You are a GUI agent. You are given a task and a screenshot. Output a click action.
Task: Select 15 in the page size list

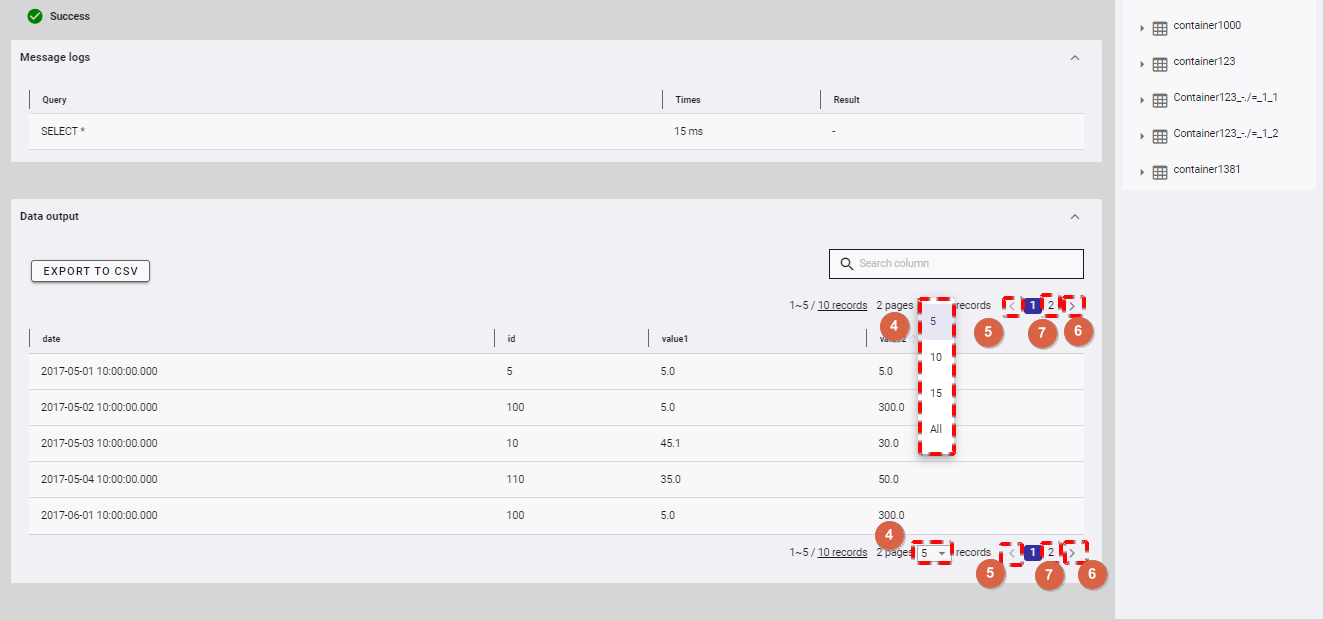[x=936, y=393]
